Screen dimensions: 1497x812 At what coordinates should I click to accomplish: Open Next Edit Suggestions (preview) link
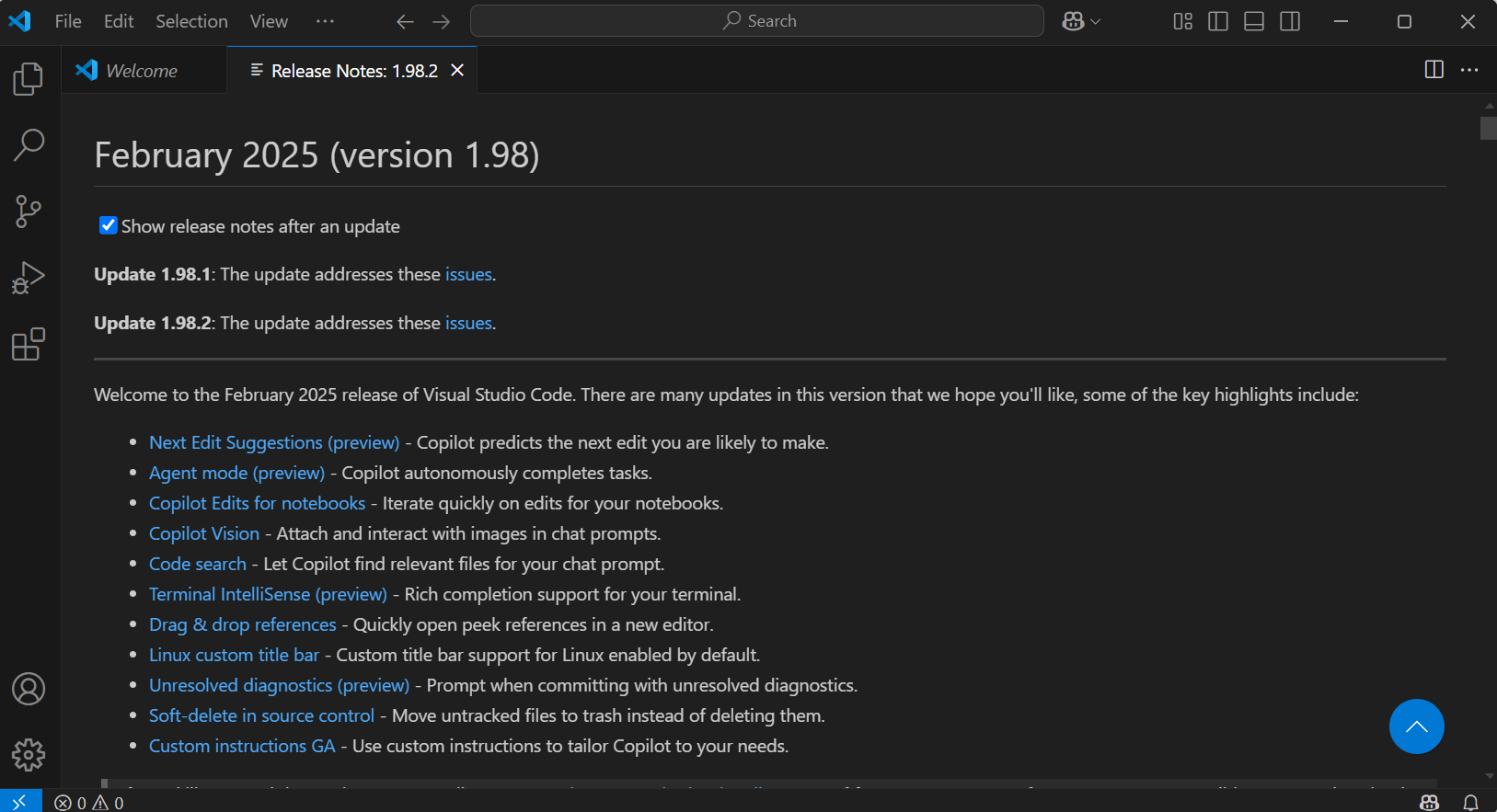[x=274, y=442]
